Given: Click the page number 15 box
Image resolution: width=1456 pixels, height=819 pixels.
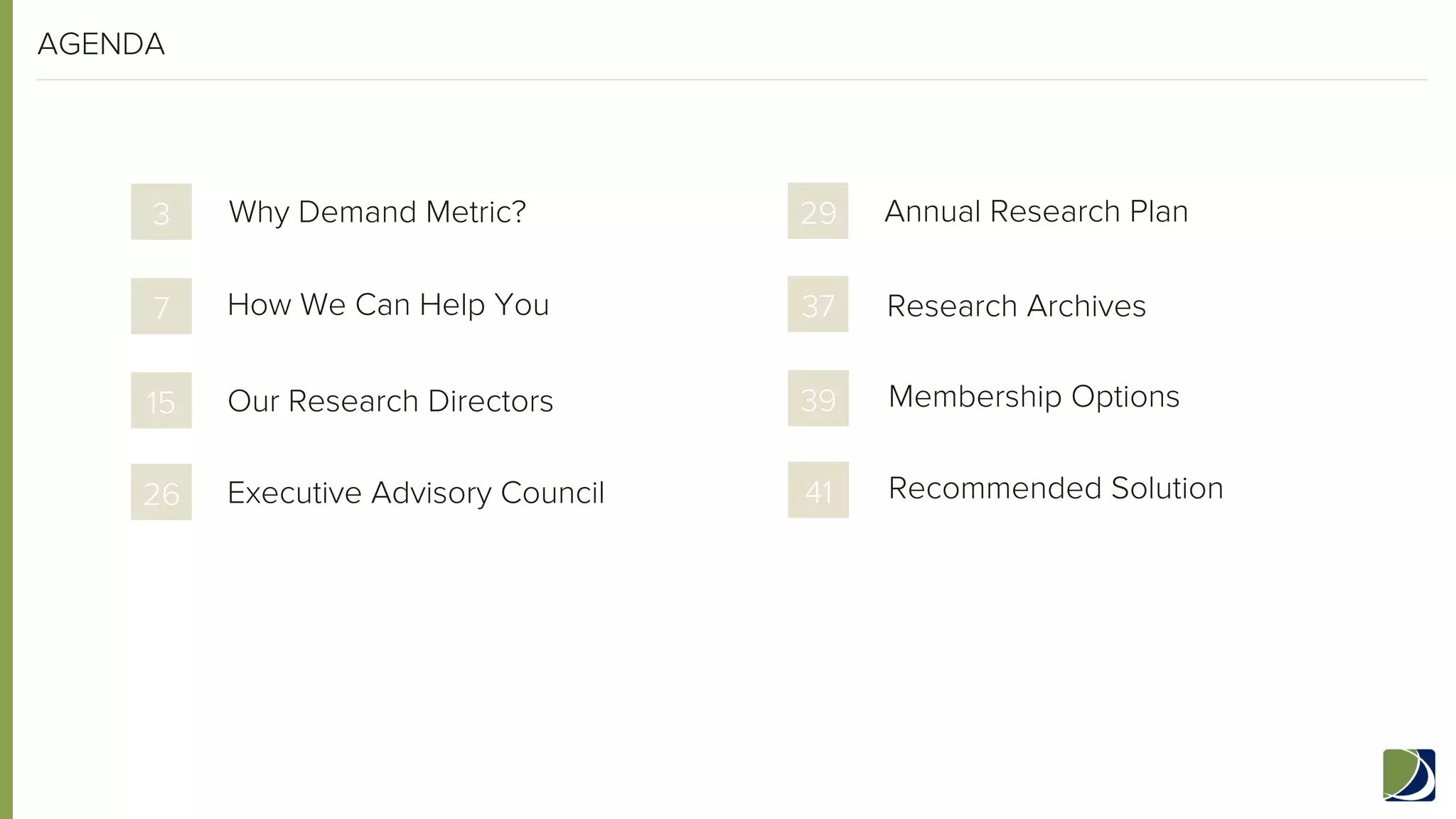Looking at the screenshot, I should tap(161, 400).
